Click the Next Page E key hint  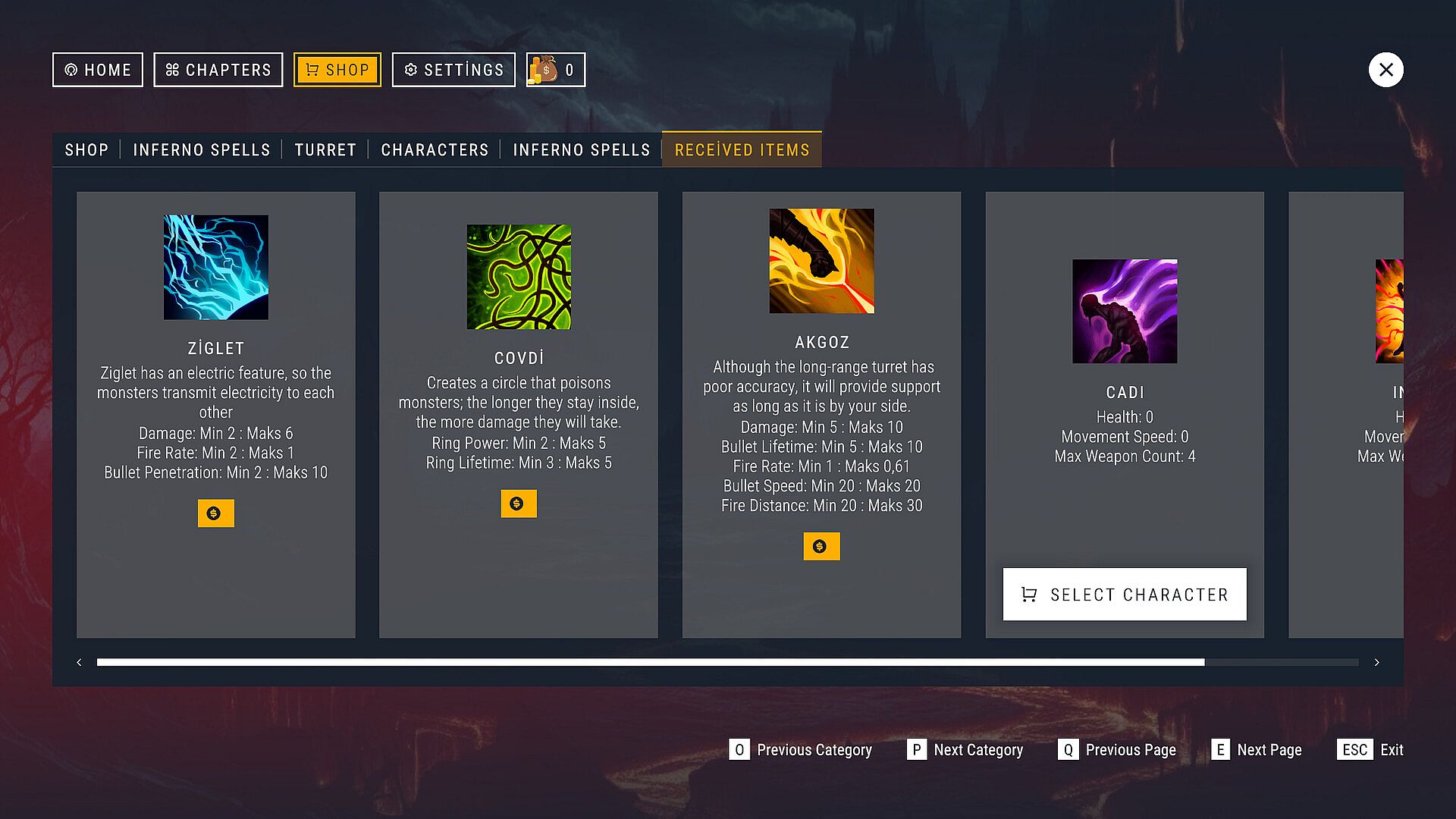pos(1257,750)
